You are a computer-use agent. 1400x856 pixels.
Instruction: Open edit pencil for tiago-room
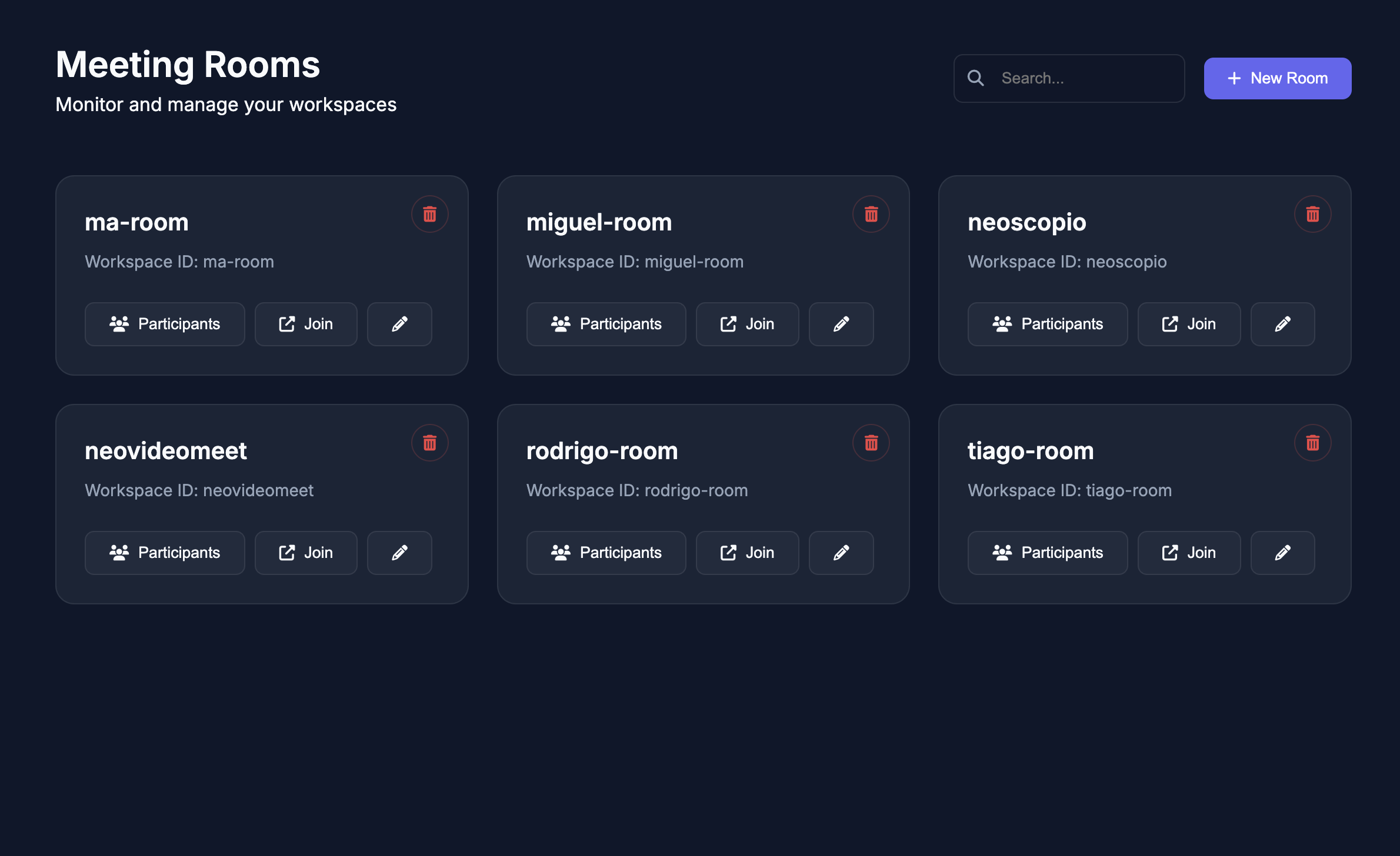pos(1283,553)
